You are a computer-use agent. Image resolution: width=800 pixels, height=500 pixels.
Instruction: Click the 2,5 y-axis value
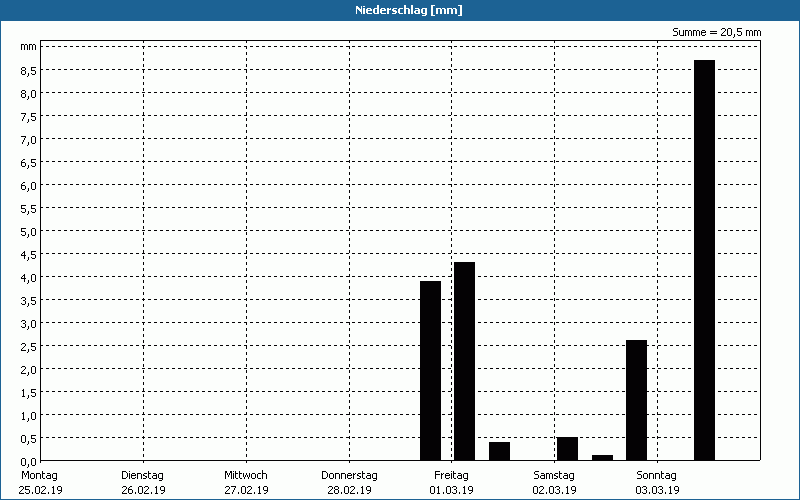(x=29, y=347)
